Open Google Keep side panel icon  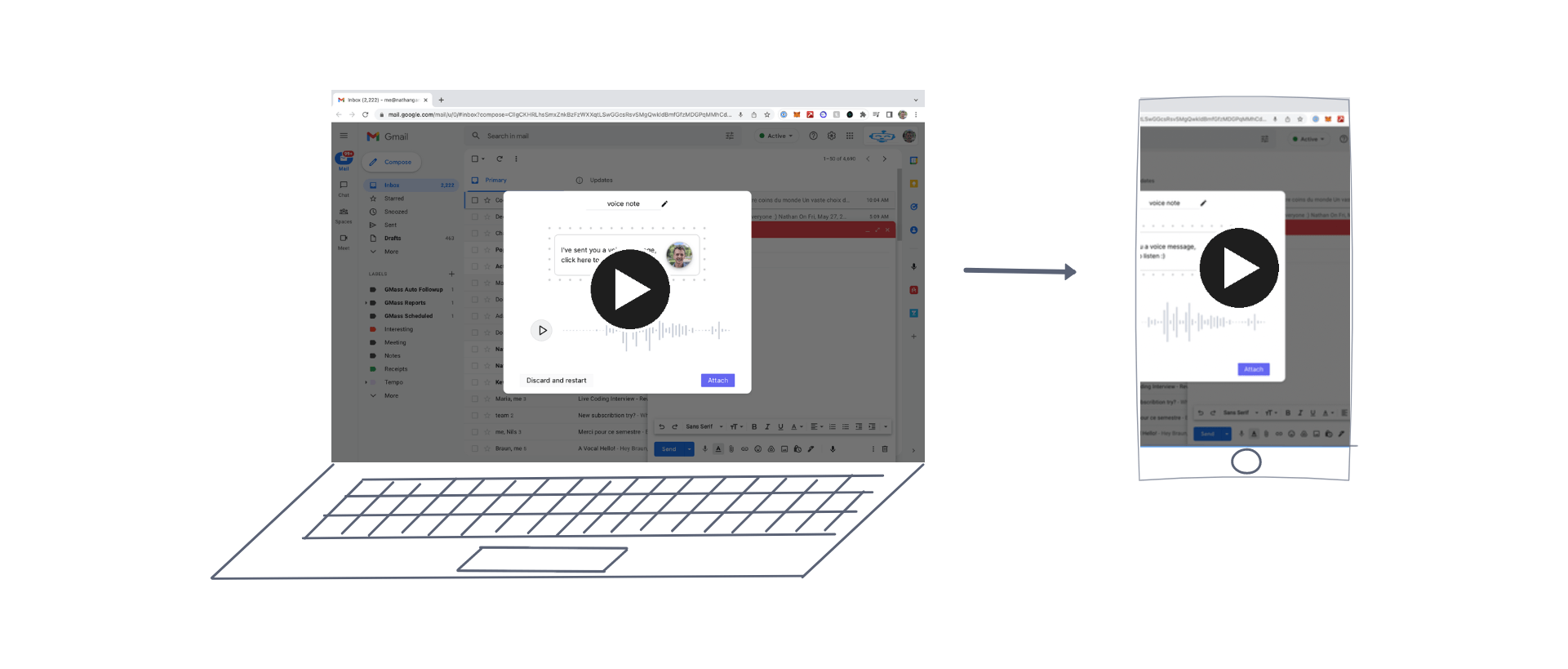[x=913, y=183]
